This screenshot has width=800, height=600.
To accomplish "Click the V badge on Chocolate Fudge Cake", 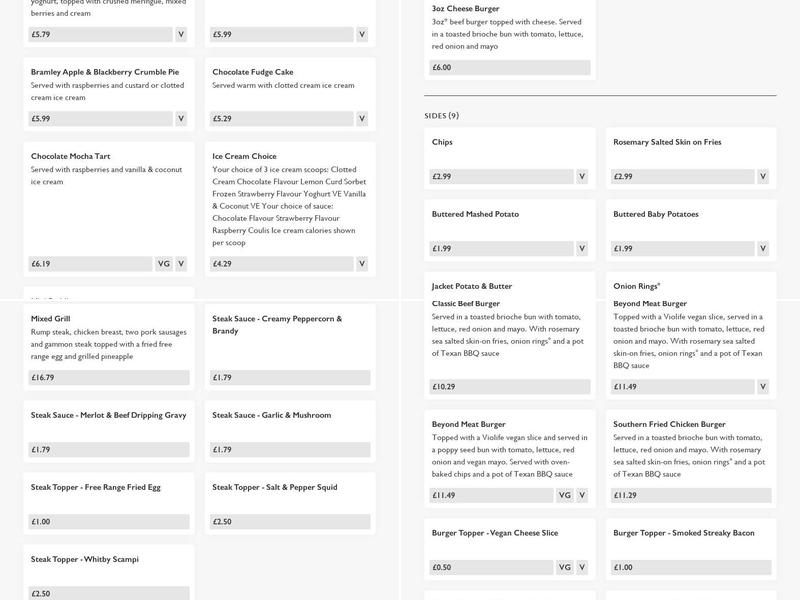I will point(362,118).
